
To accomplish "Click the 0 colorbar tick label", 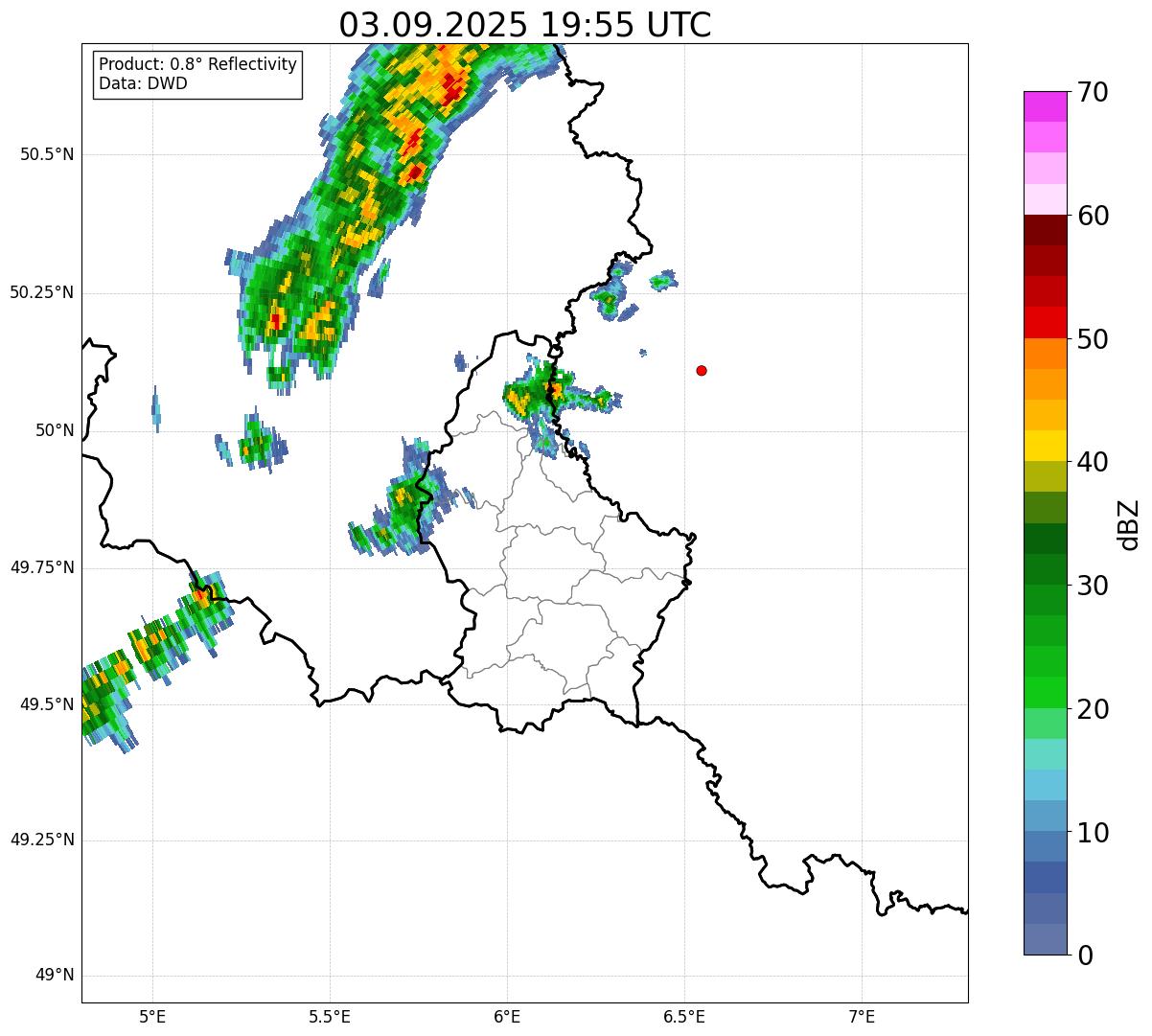I will coord(1085,955).
